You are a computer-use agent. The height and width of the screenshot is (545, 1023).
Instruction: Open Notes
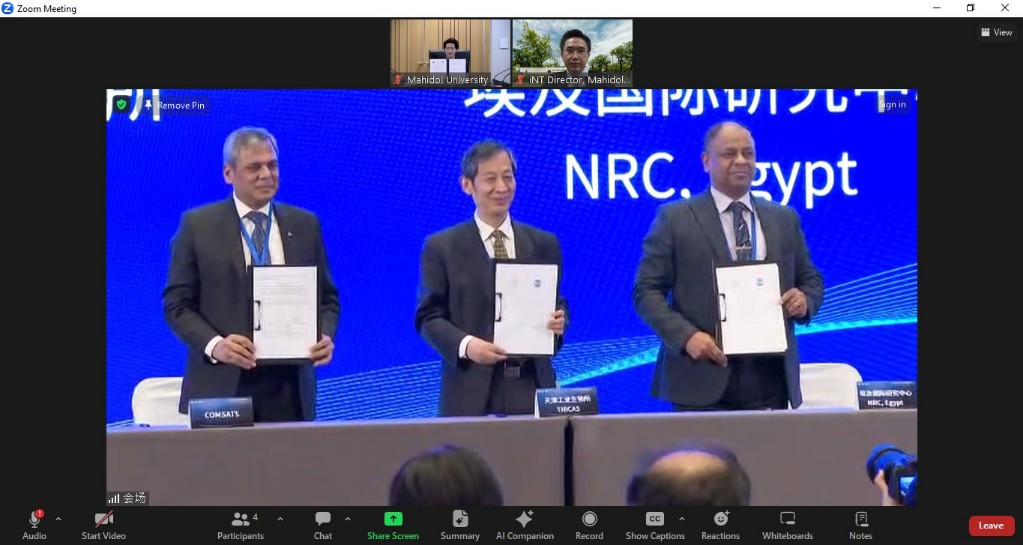click(x=861, y=525)
